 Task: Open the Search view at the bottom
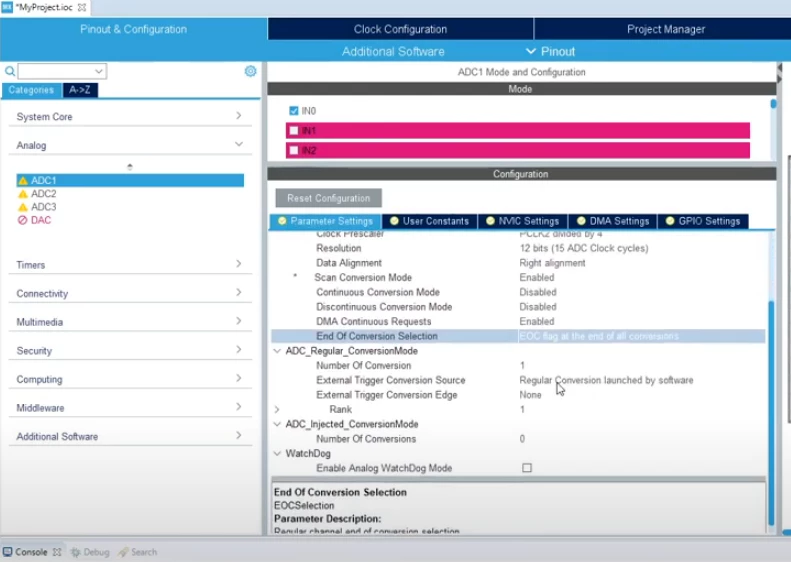coord(138,552)
